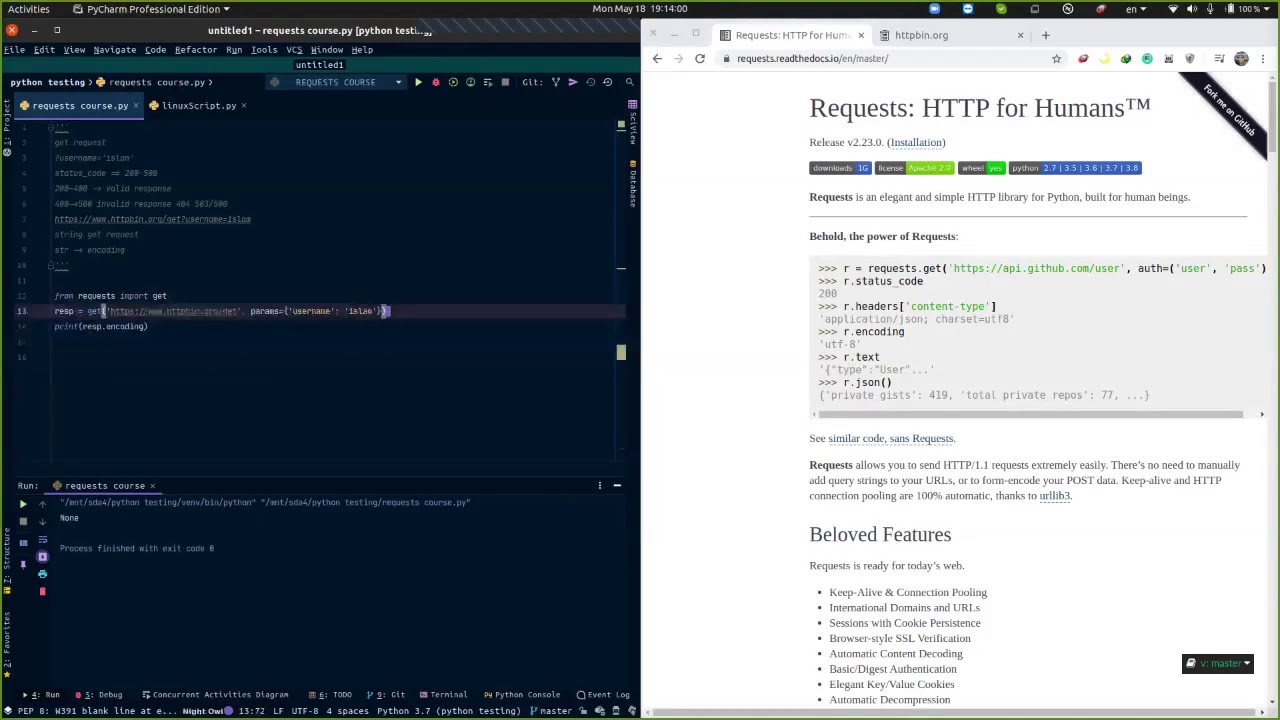Clear all Run output with trash icon

(42, 591)
